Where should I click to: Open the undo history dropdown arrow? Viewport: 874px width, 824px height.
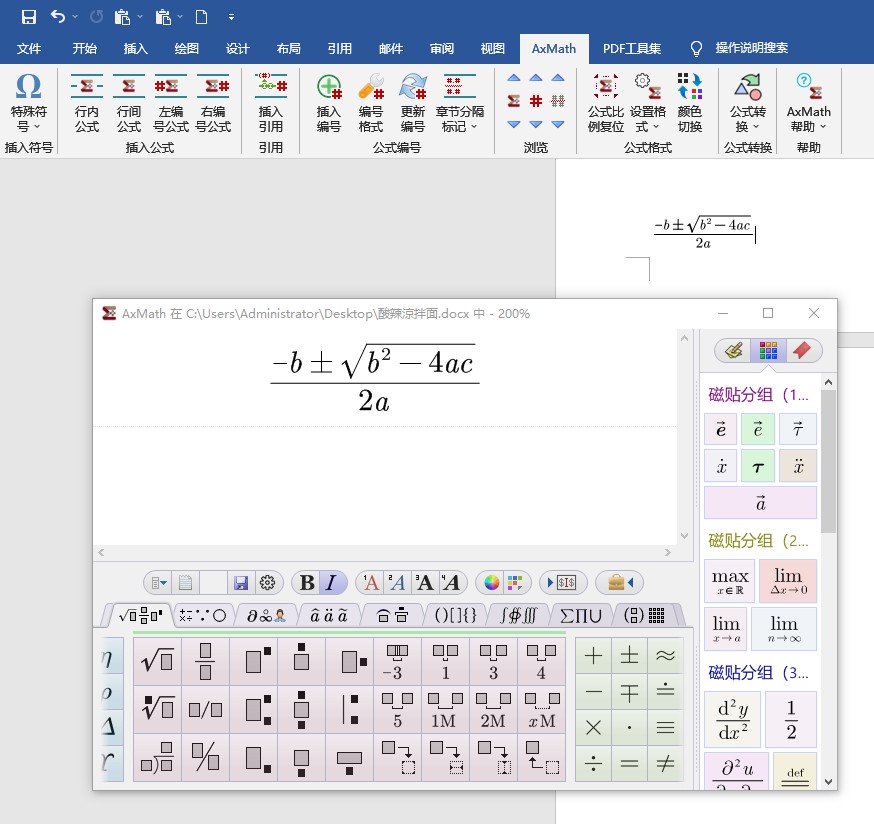[75, 17]
